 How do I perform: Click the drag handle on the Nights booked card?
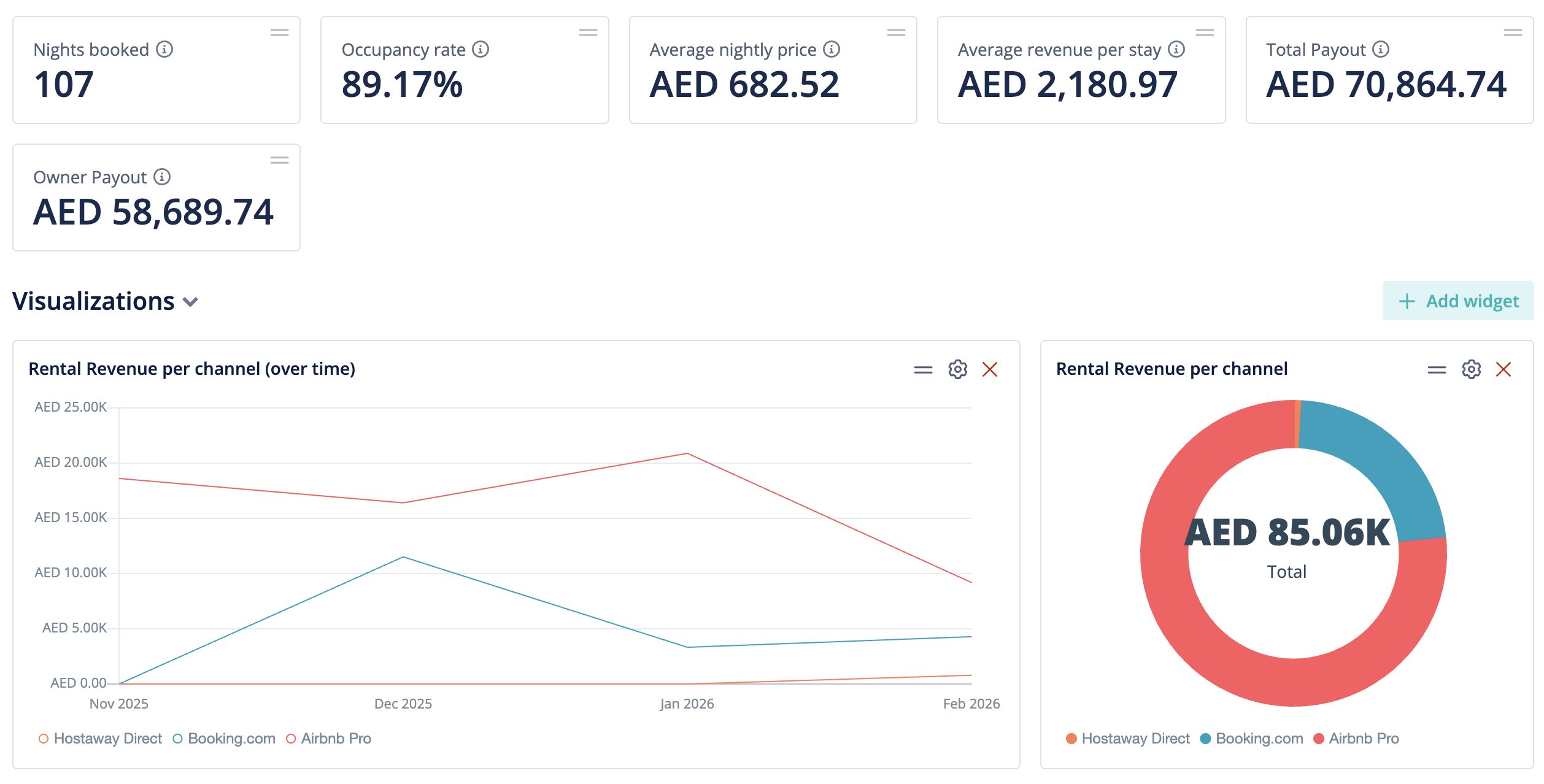click(x=279, y=32)
